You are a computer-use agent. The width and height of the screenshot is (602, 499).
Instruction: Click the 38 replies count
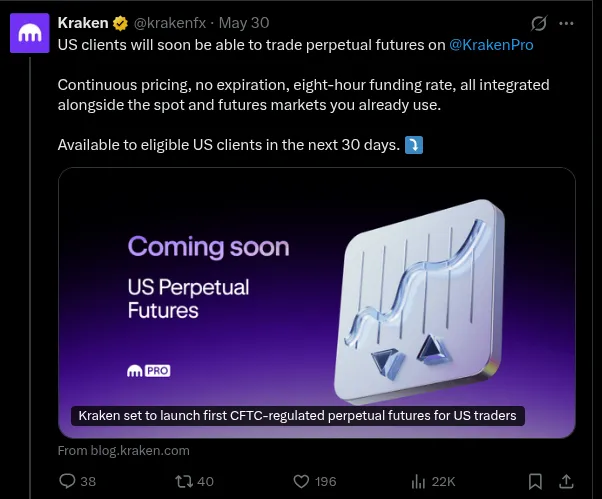(x=88, y=481)
